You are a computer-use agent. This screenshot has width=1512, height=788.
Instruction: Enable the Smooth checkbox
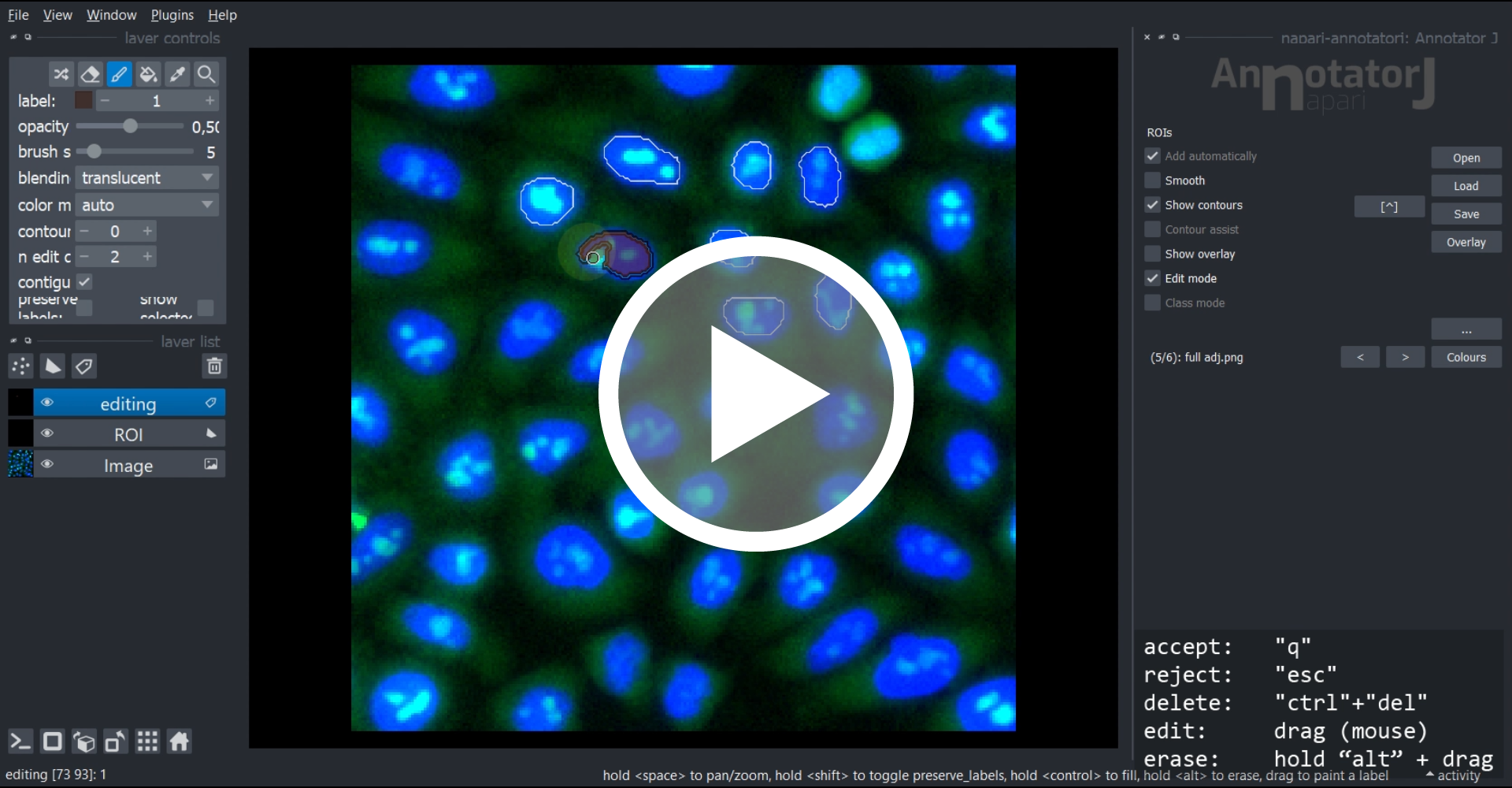click(x=1153, y=180)
